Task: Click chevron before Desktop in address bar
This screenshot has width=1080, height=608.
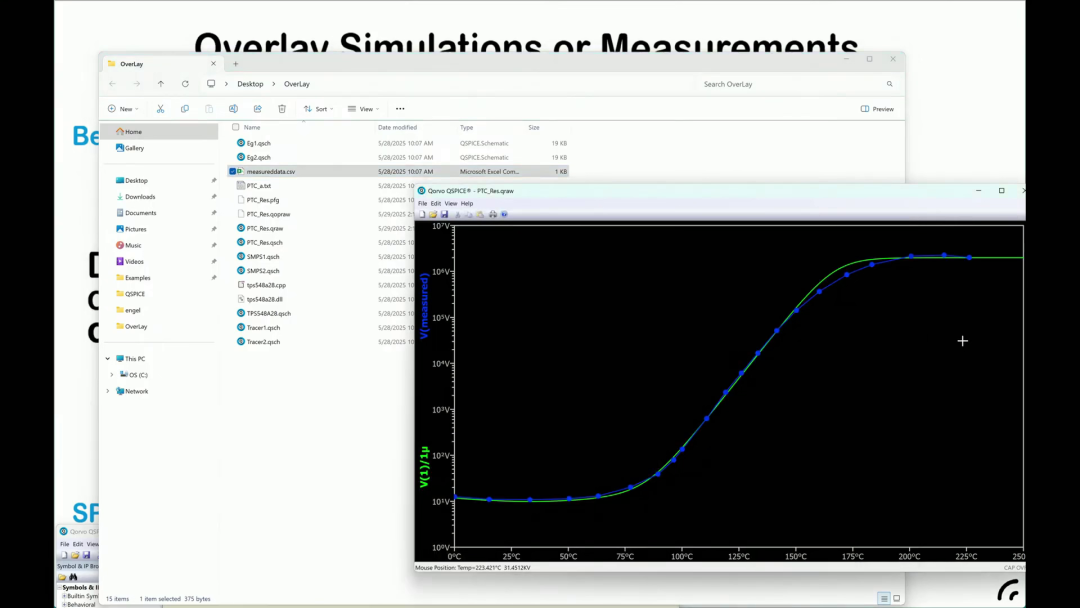Action: coord(226,84)
